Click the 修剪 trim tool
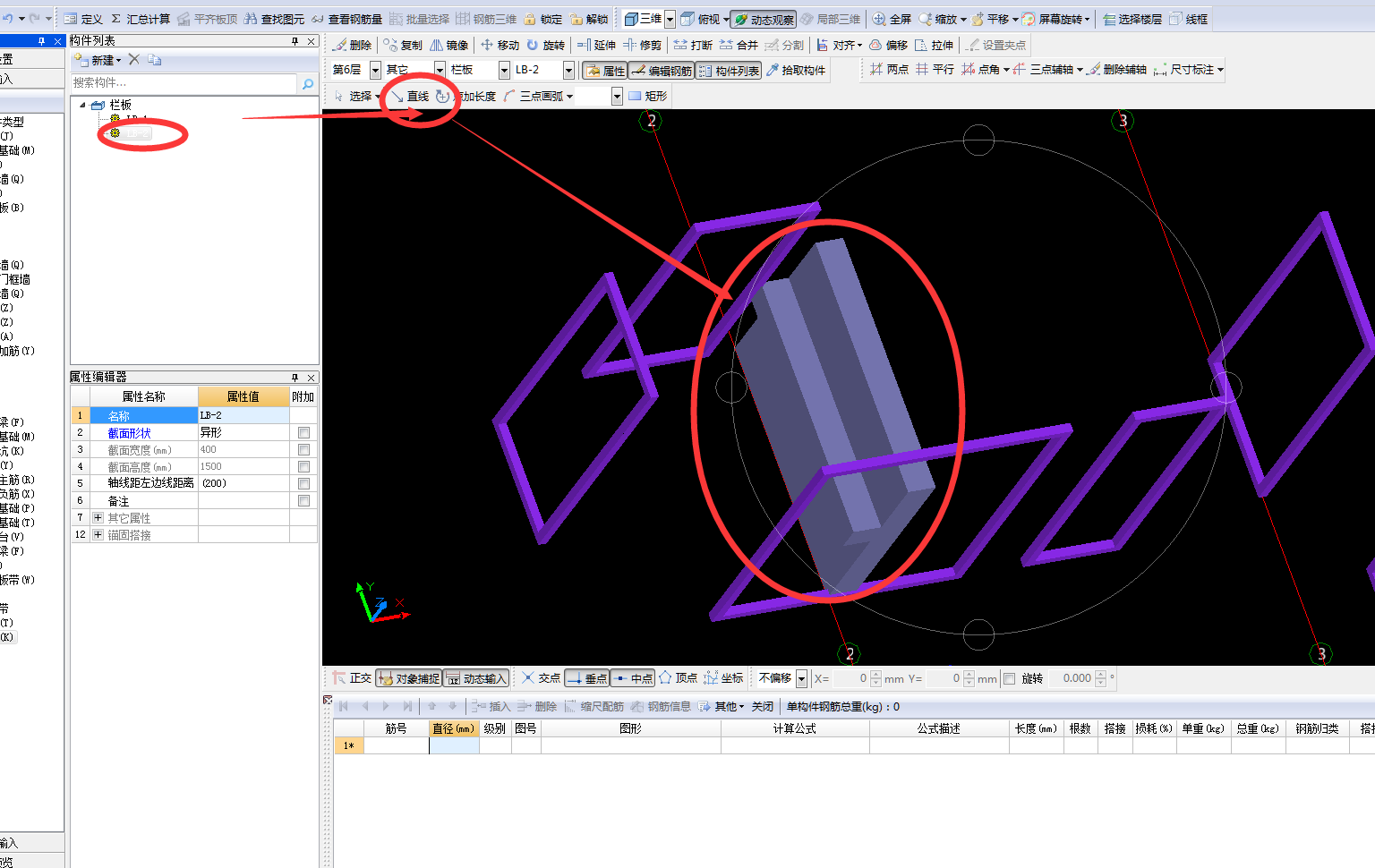This screenshot has height=868, width=1375. (642, 45)
